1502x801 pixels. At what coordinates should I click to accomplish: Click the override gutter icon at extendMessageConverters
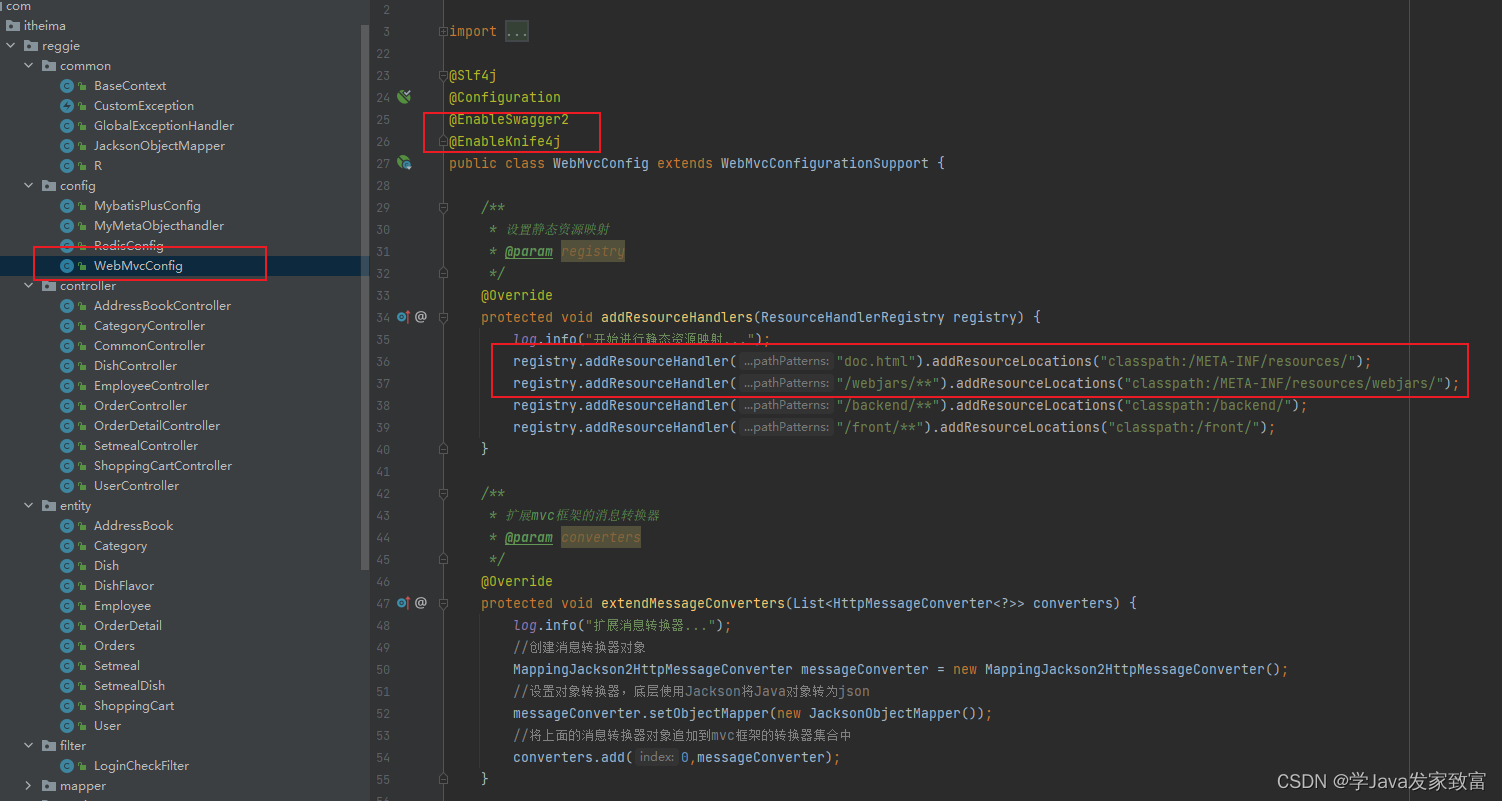[x=403, y=603]
